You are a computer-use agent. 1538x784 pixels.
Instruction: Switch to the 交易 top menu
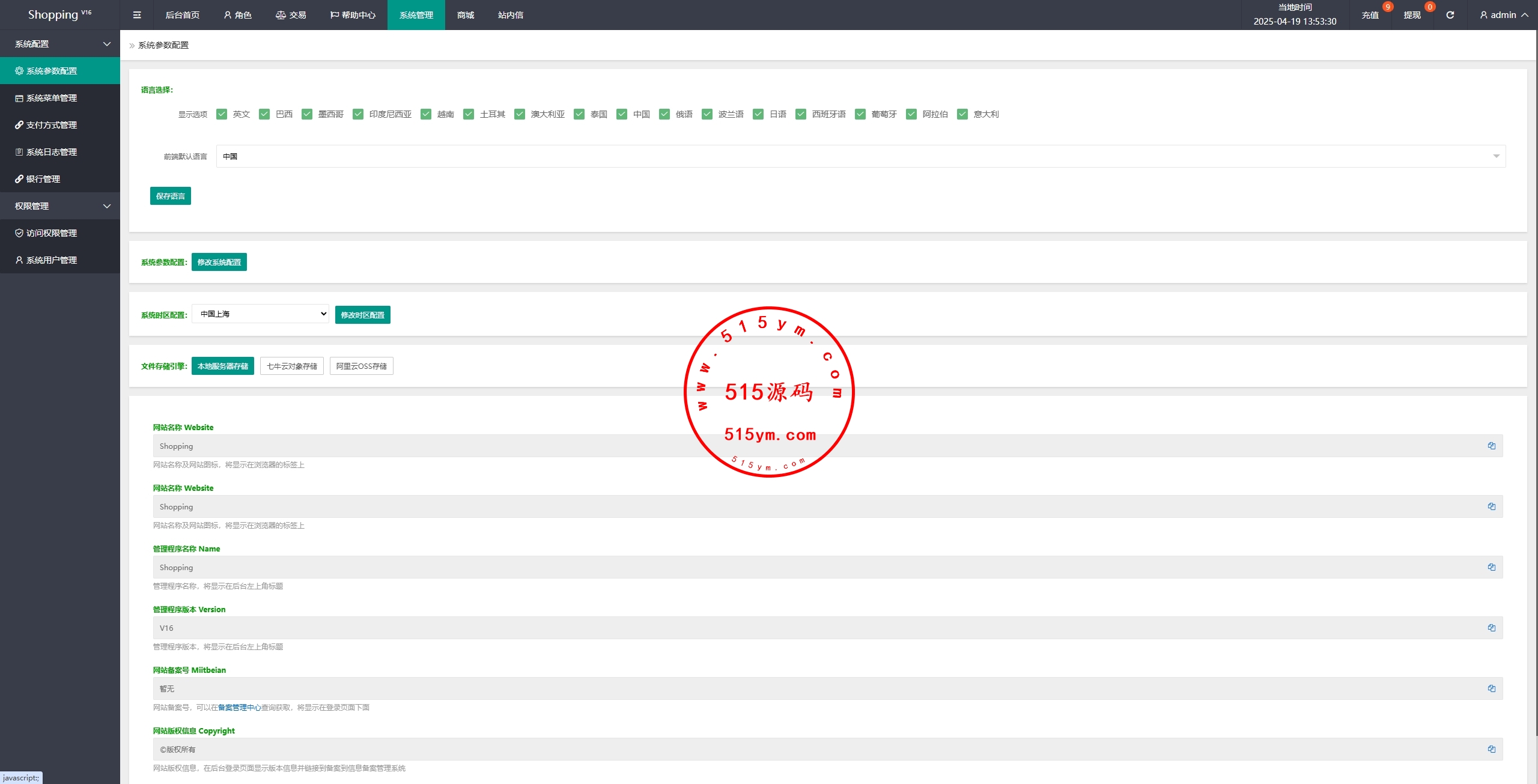point(291,15)
